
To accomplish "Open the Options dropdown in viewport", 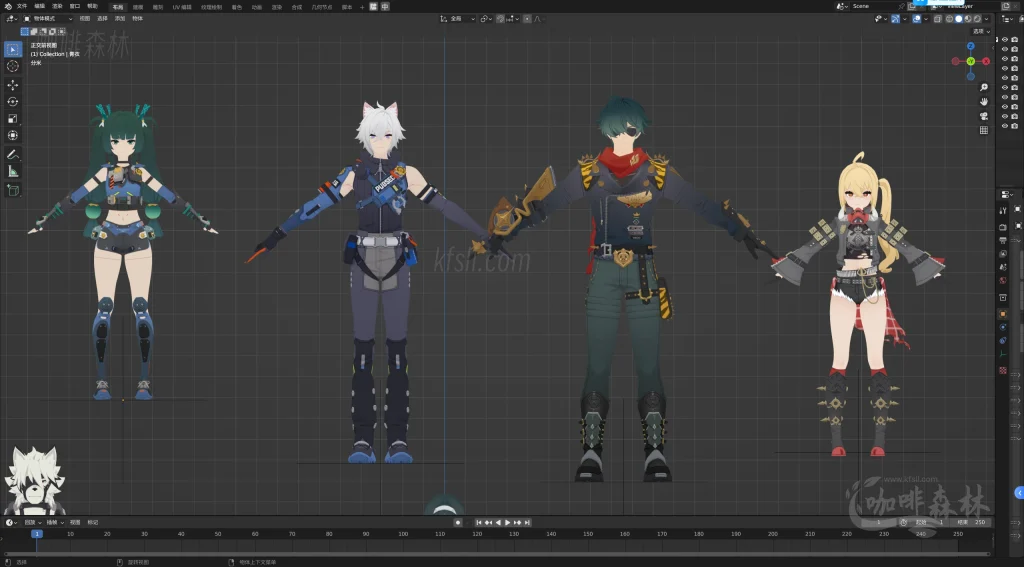I will point(981,31).
